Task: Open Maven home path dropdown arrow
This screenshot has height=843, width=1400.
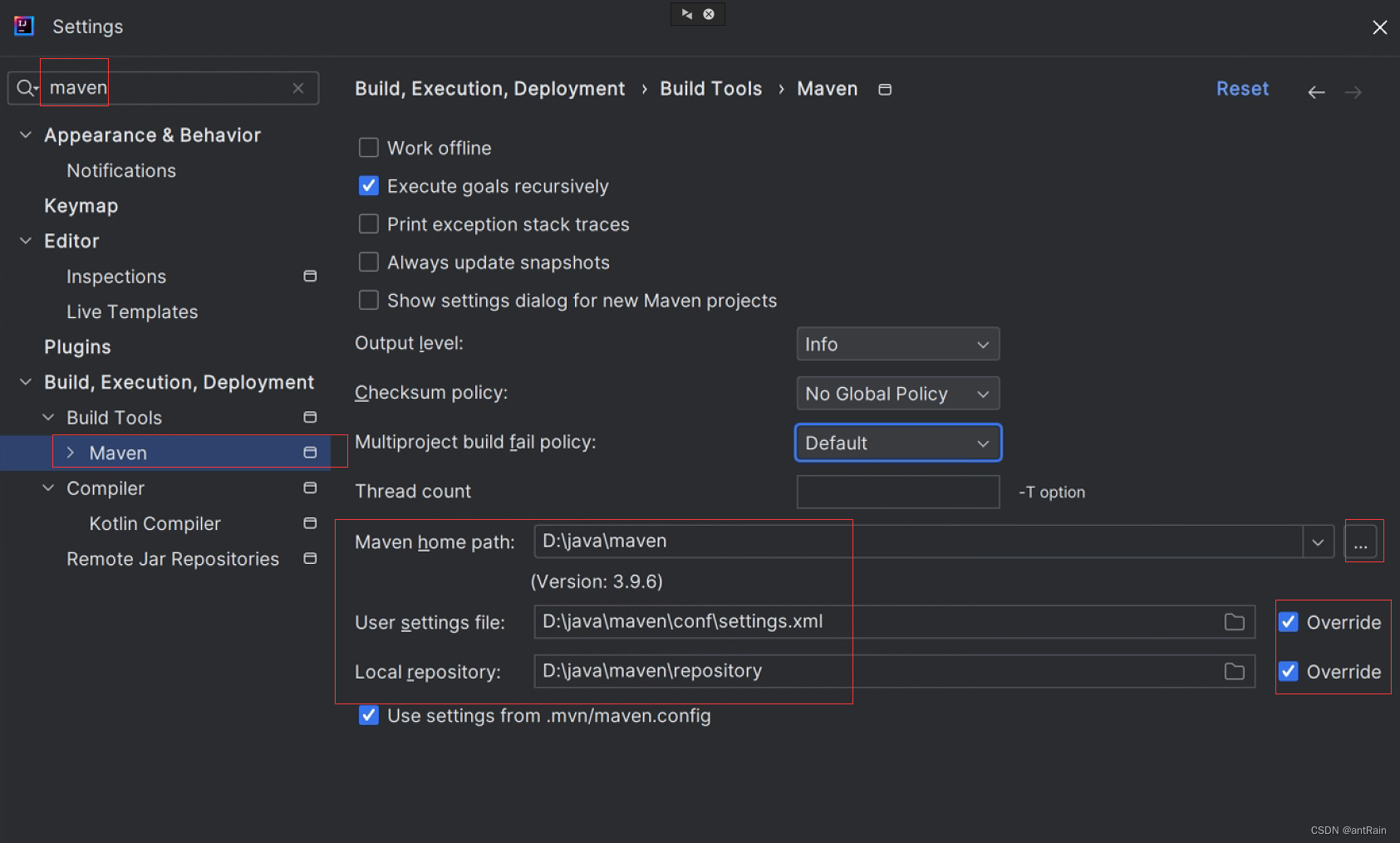Action: (x=1318, y=542)
